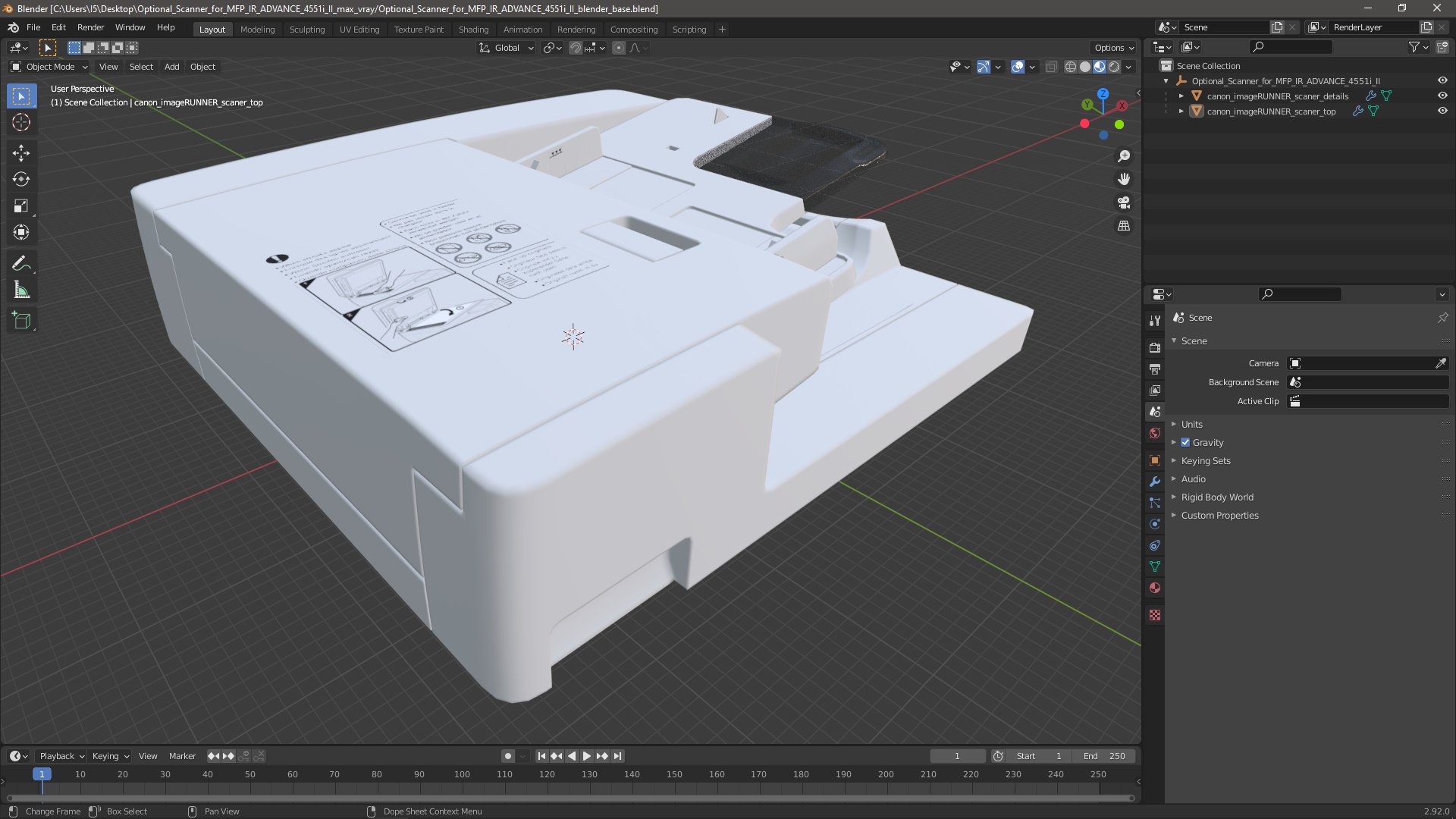Switch to the UV Editing workspace tab
The image size is (1456, 819).
(359, 30)
